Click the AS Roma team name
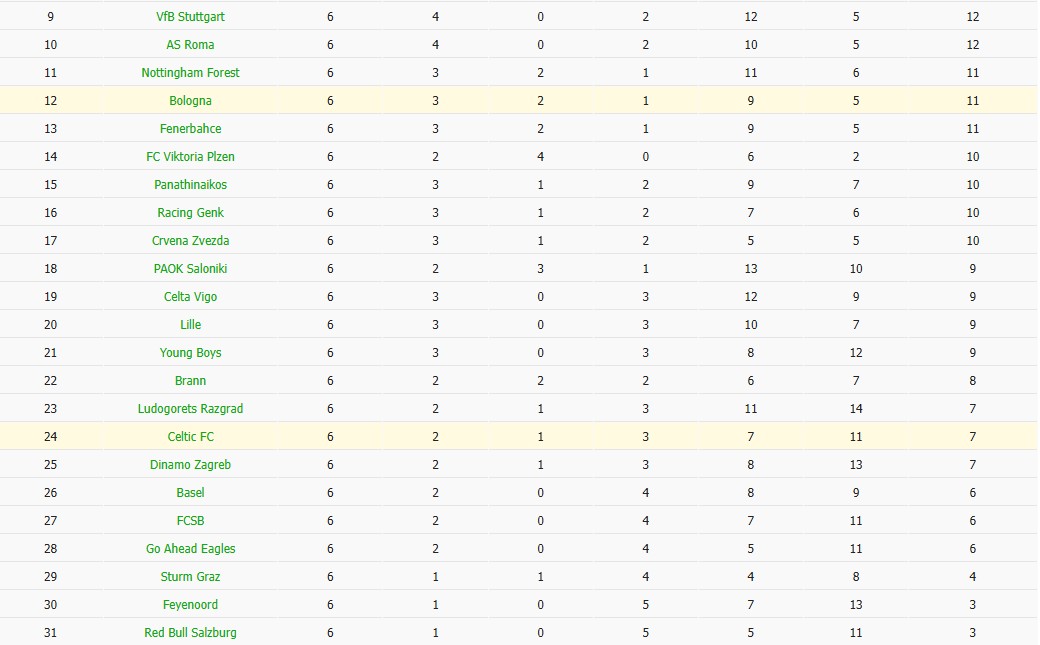Viewport: 1040px width, 645px height. tap(190, 45)
